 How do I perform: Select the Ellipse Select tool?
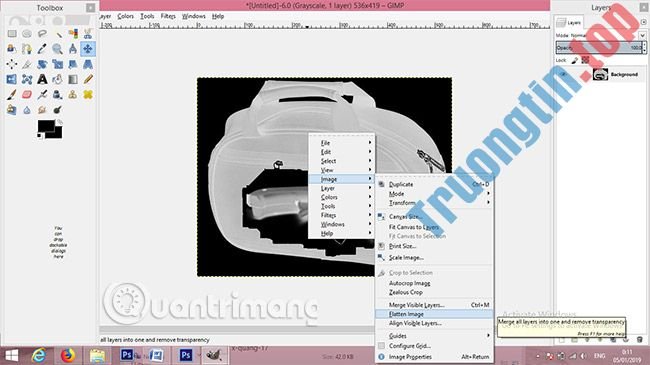[x=27, y=34]
